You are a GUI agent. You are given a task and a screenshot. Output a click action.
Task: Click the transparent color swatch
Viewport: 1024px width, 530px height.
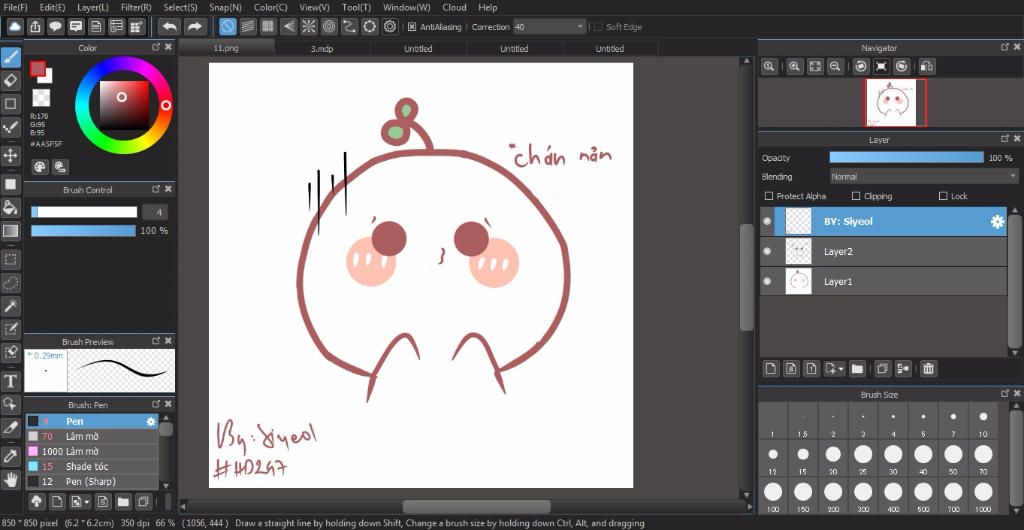click(x=41, y=98)
